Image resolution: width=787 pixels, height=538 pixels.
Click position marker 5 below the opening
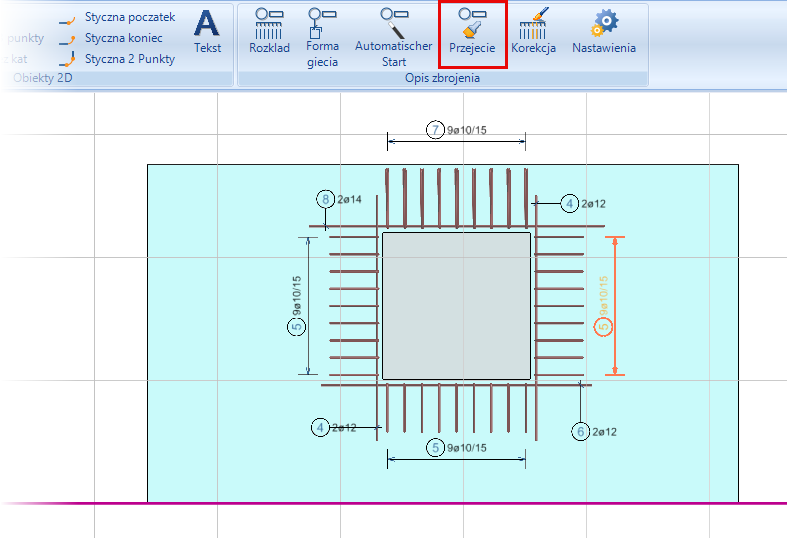(434, 447)
